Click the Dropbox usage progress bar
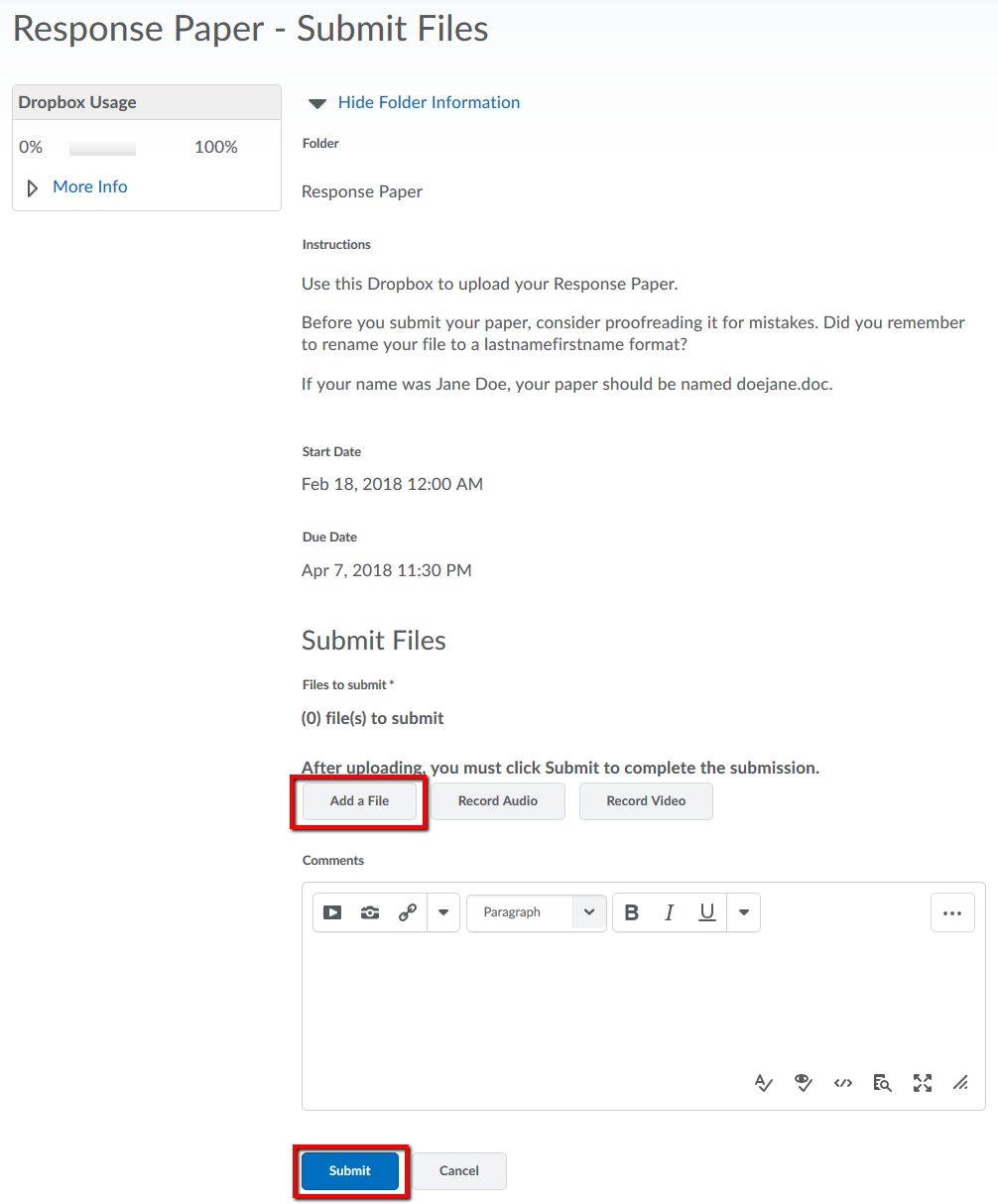 (102, 148)
